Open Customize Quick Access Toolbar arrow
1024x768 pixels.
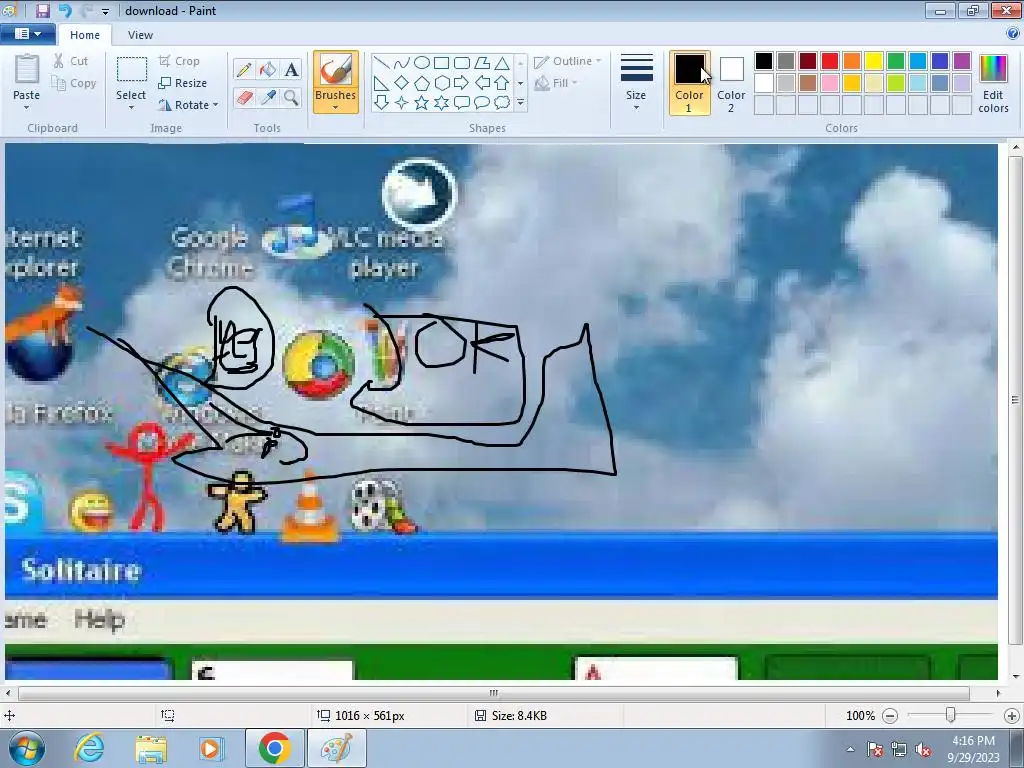[x=105, y=11]
